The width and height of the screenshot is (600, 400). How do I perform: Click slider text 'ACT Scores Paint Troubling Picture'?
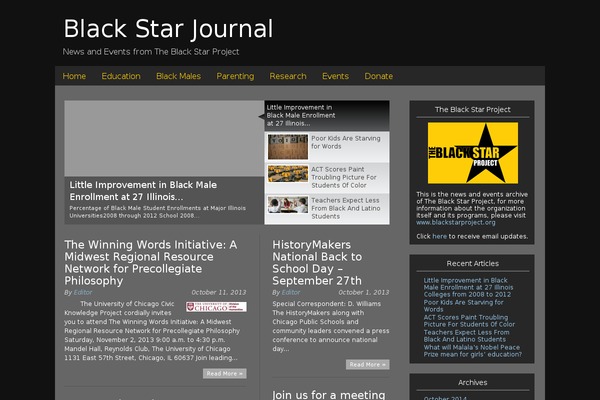[344, 177]
